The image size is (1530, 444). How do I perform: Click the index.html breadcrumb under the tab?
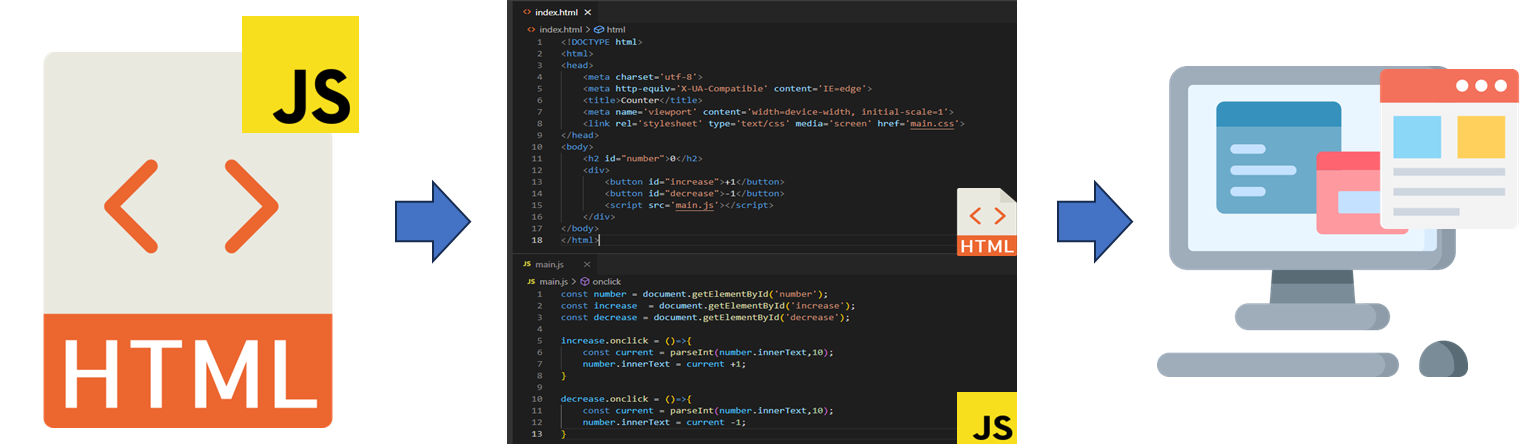560,30
